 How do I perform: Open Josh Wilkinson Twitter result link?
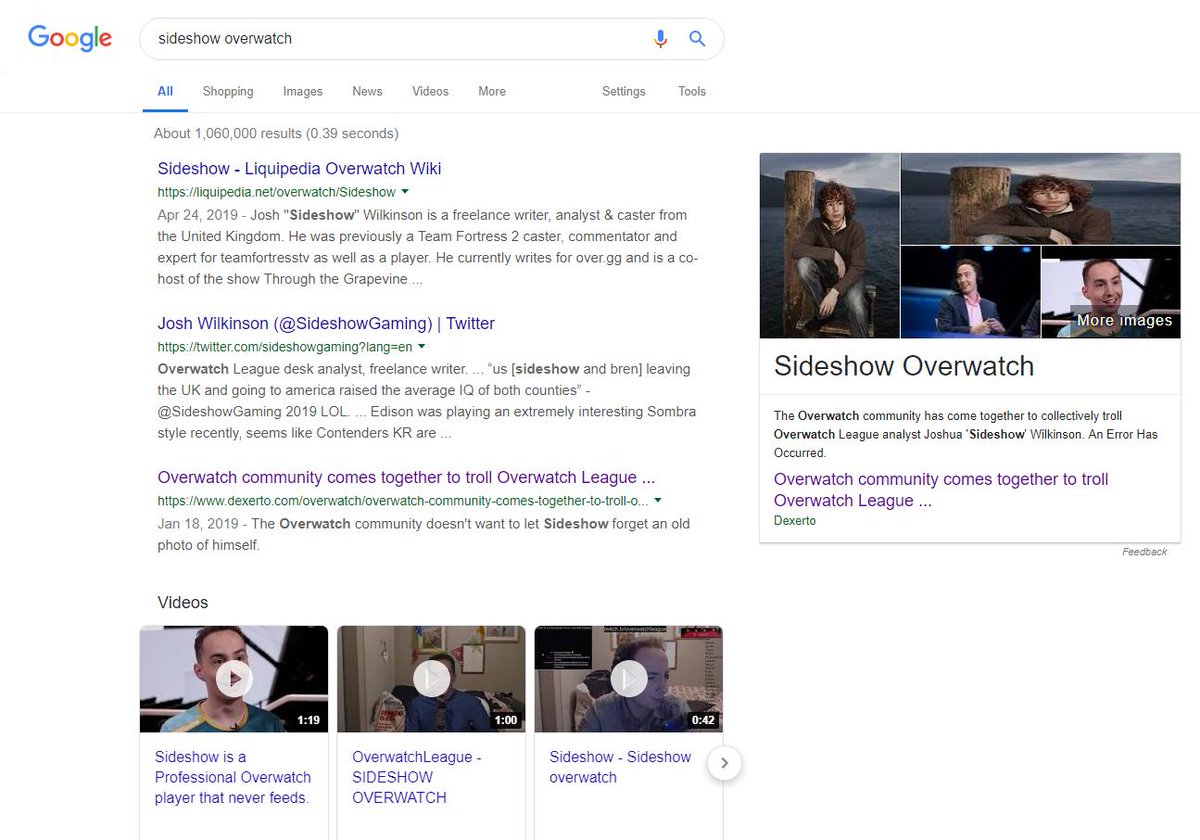coord(326,323)
